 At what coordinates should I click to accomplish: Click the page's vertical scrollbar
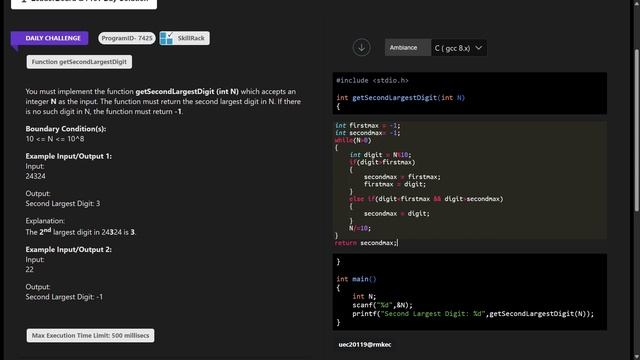(636, 131)
